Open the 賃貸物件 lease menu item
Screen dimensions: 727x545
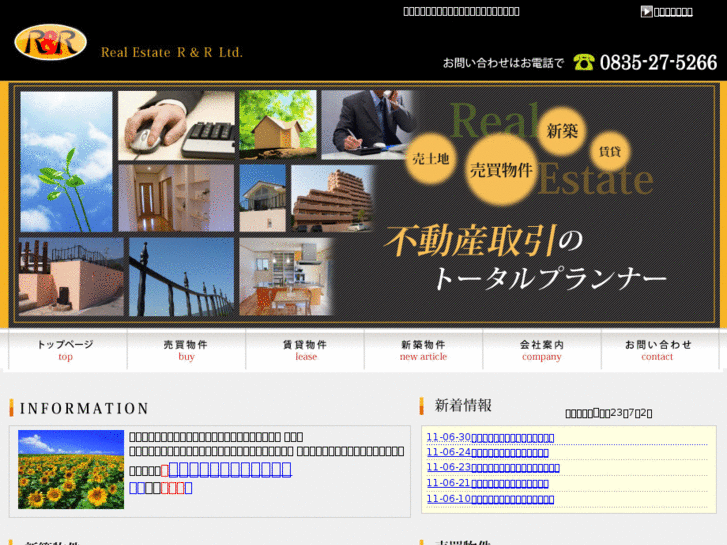305,350
